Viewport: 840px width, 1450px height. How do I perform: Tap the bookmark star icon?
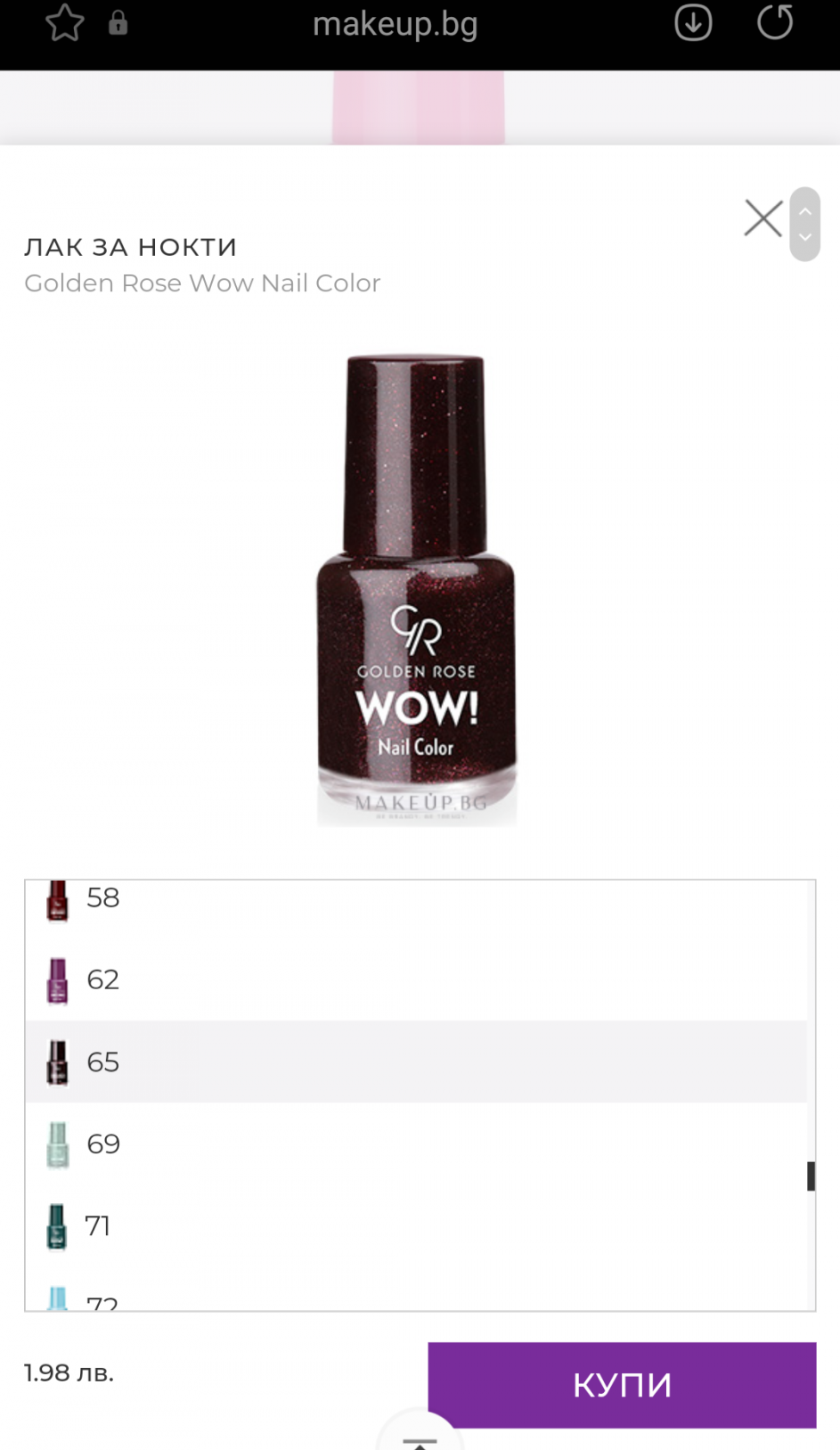click(x=65, y=23)
